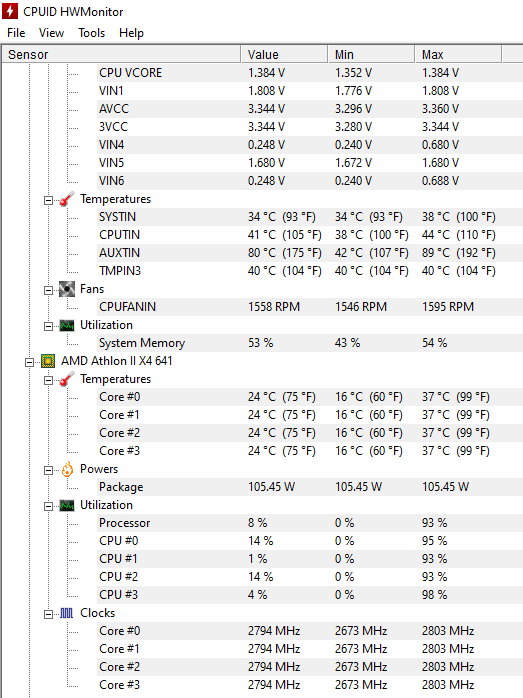Screen dimensions: 523x698
Task: Click the fan icon next to Fans
Action: click(x=67, y=289)
